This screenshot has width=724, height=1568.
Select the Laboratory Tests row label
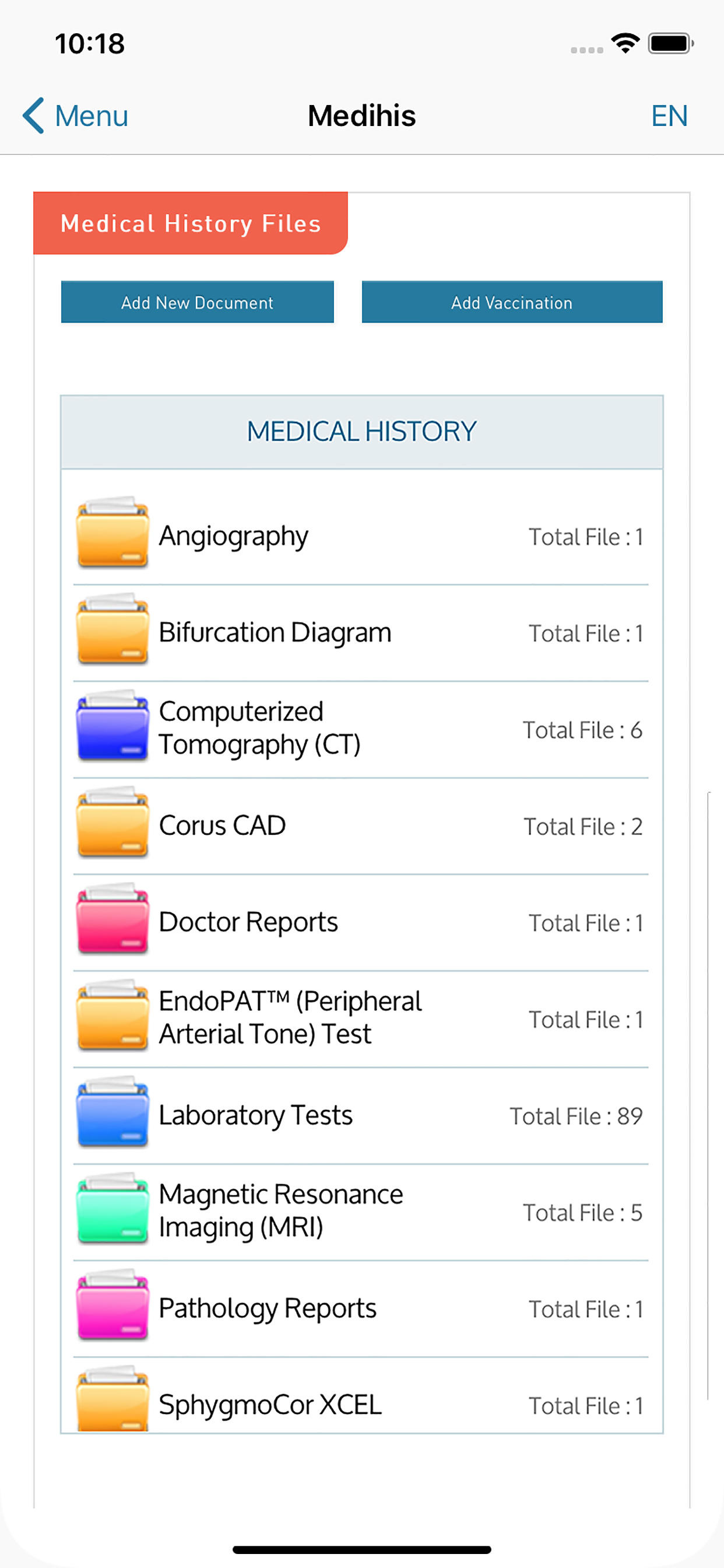click(255, 1115)
